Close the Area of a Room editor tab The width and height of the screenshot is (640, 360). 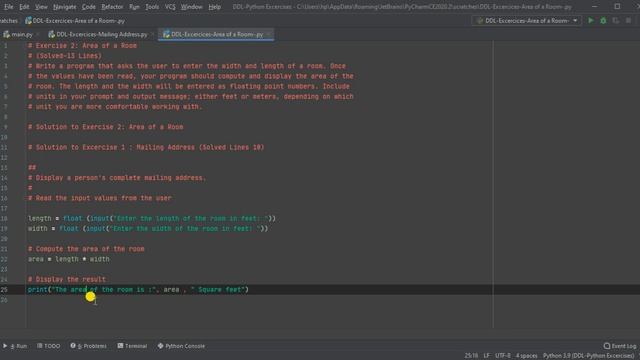pos(269,34)
